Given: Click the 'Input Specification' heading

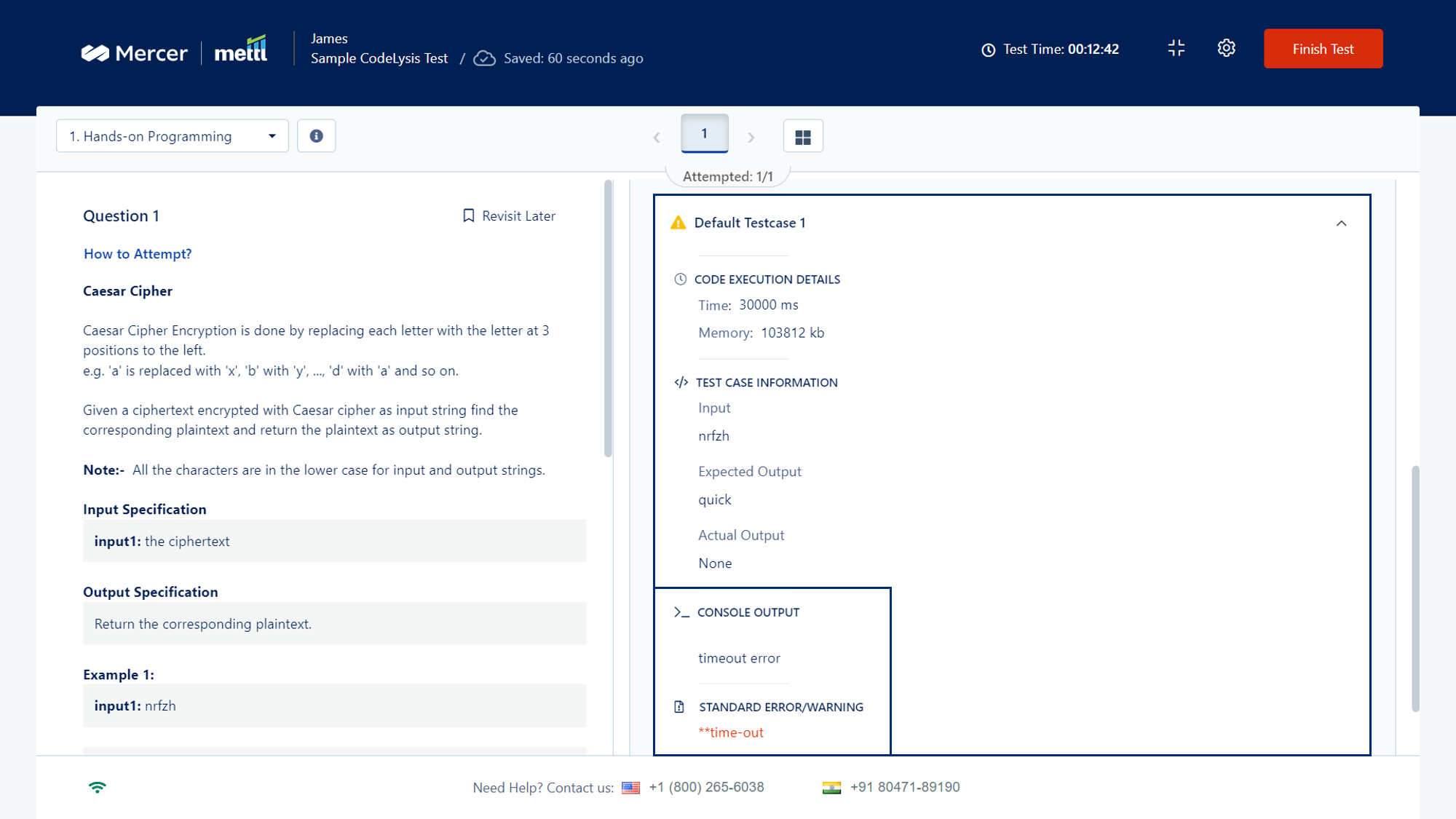Looking at the screenshot, I should point(144,509).
